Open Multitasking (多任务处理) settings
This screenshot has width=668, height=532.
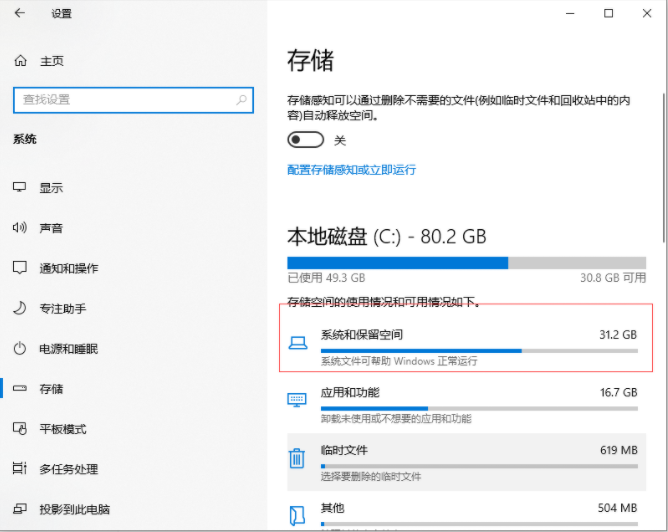pyautogui.click(x=68, y=469)
